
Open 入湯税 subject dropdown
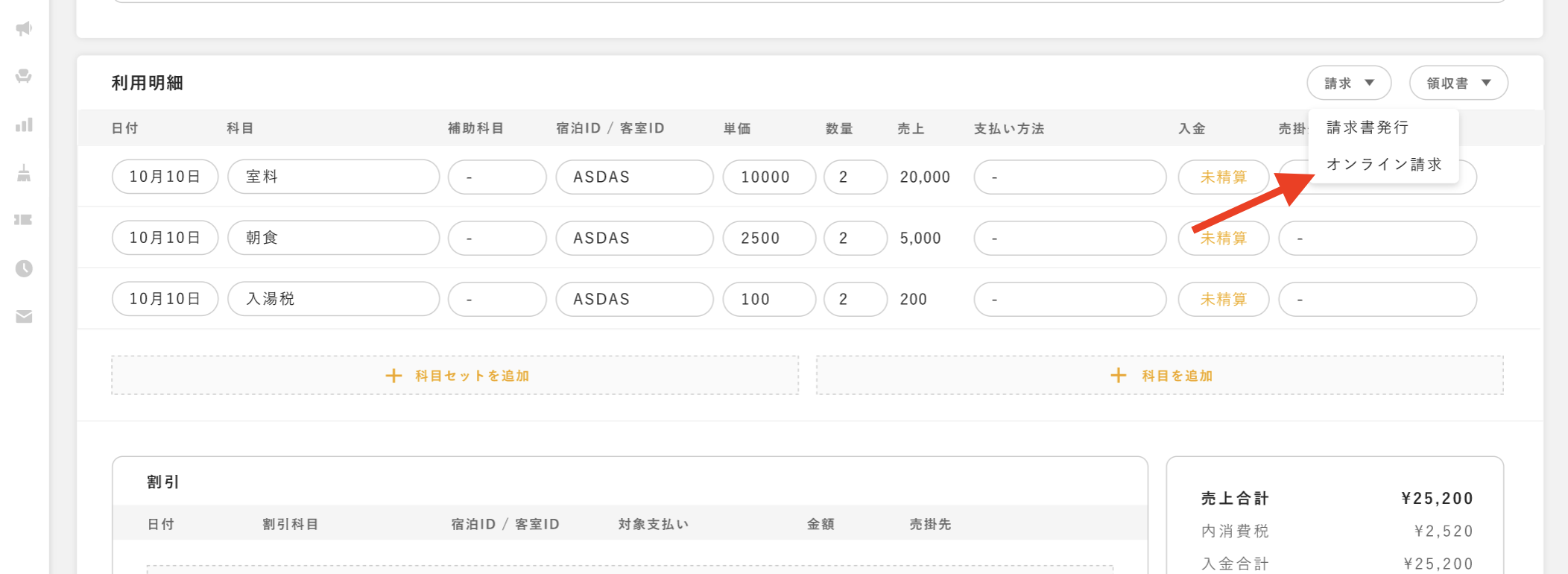pos(333,299)
